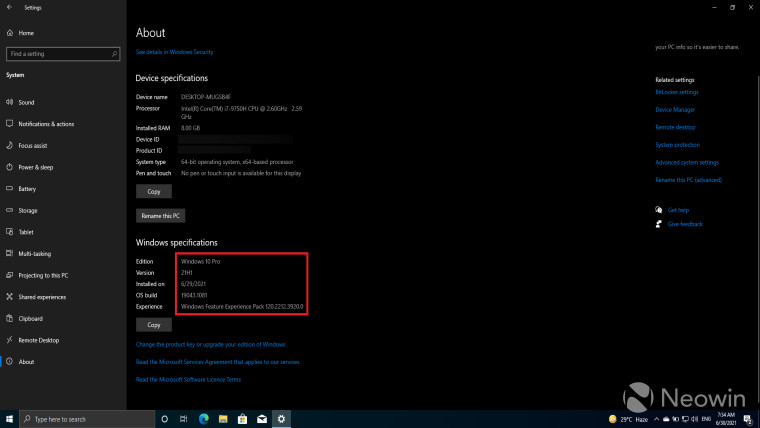Open Remote desktop related setting link
760x428 pixels.
[675, 127]
